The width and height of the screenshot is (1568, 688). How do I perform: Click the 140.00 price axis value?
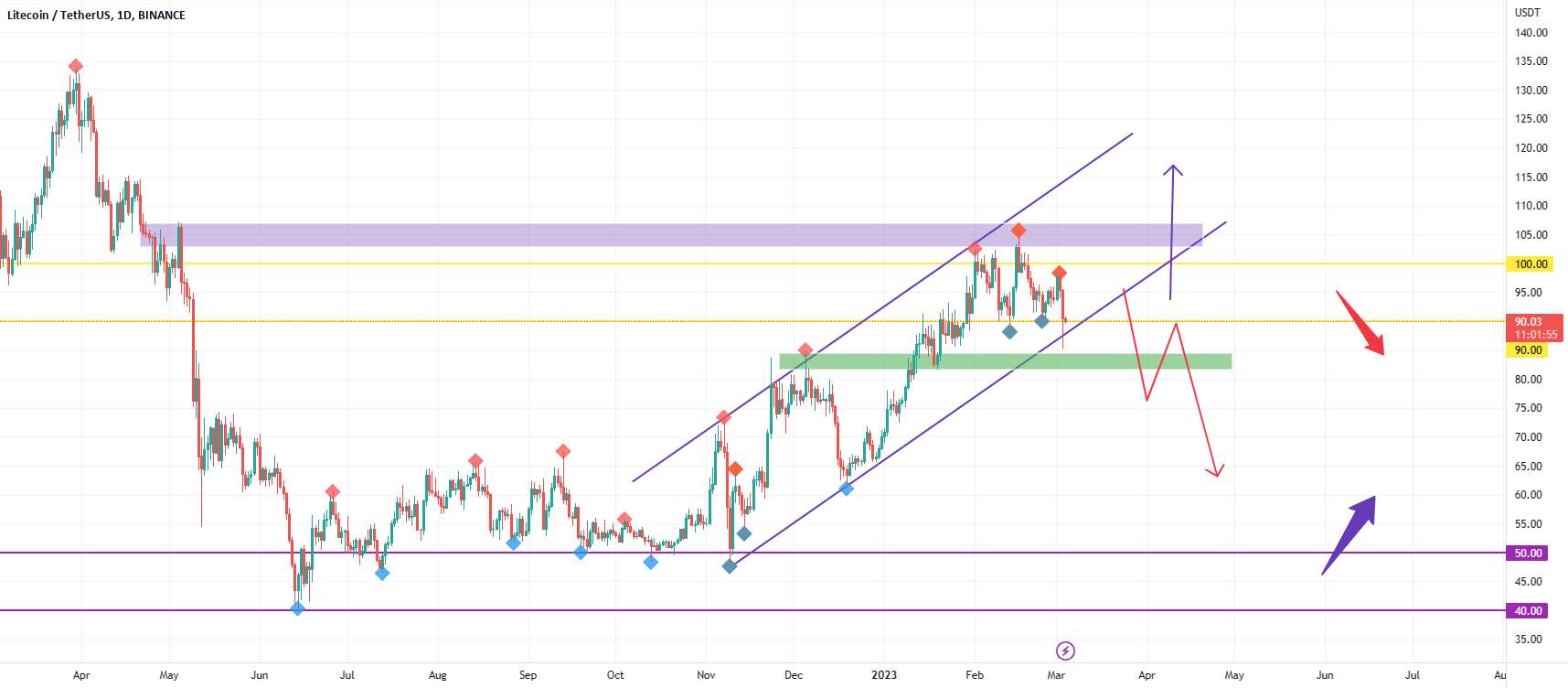coord(1531,33)
